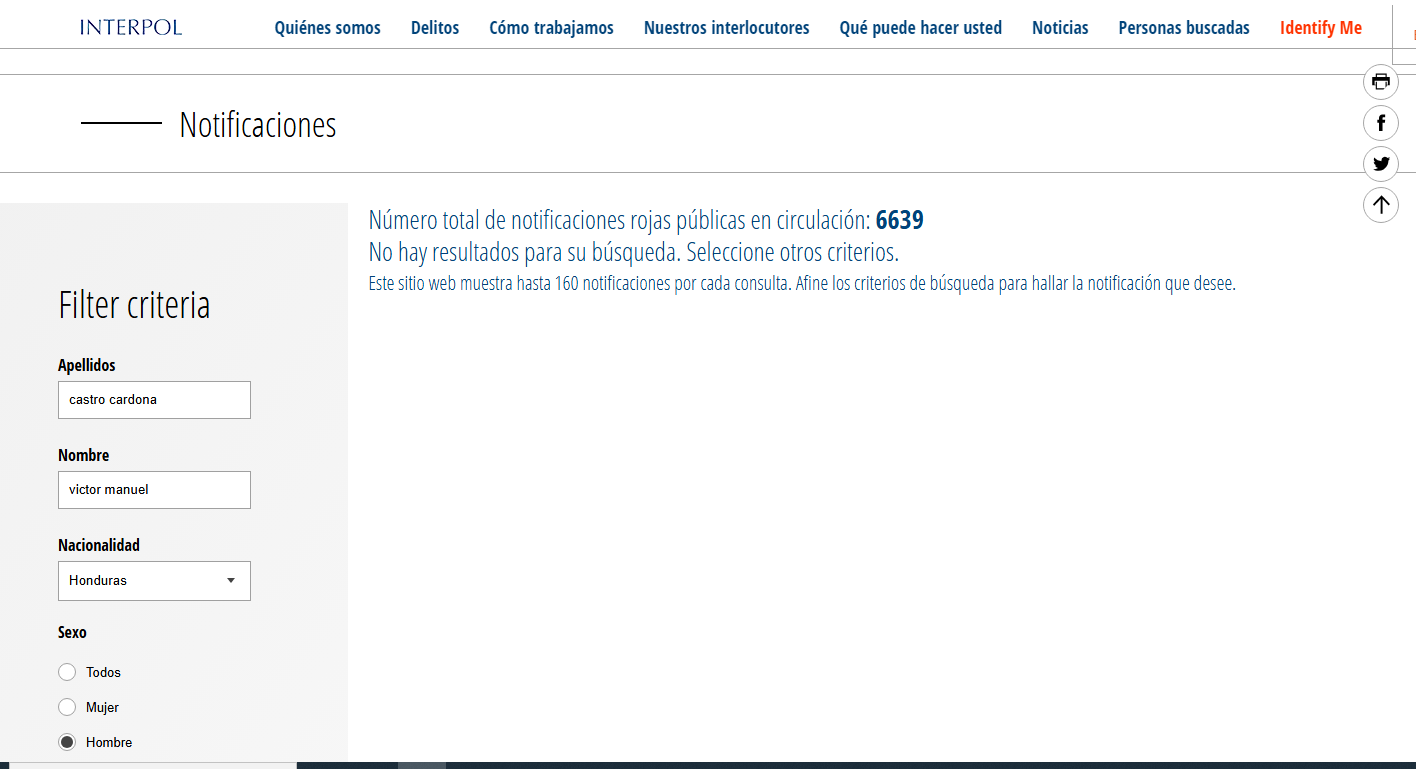Click the scroll-to-top arrow icon
1416x769 pixels.
1381,205
